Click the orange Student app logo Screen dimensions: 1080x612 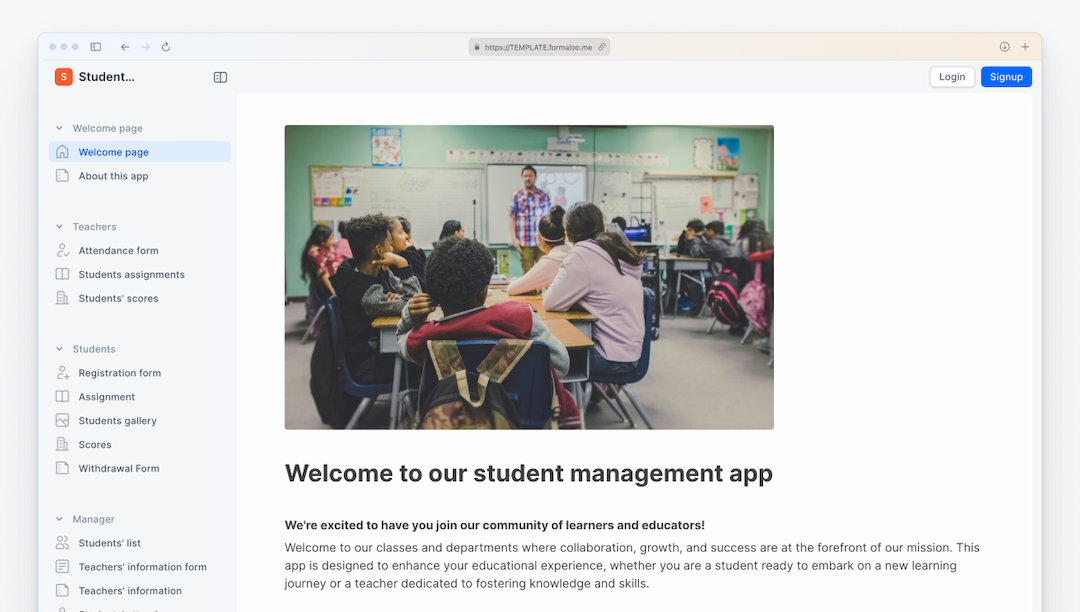point(63,76)
